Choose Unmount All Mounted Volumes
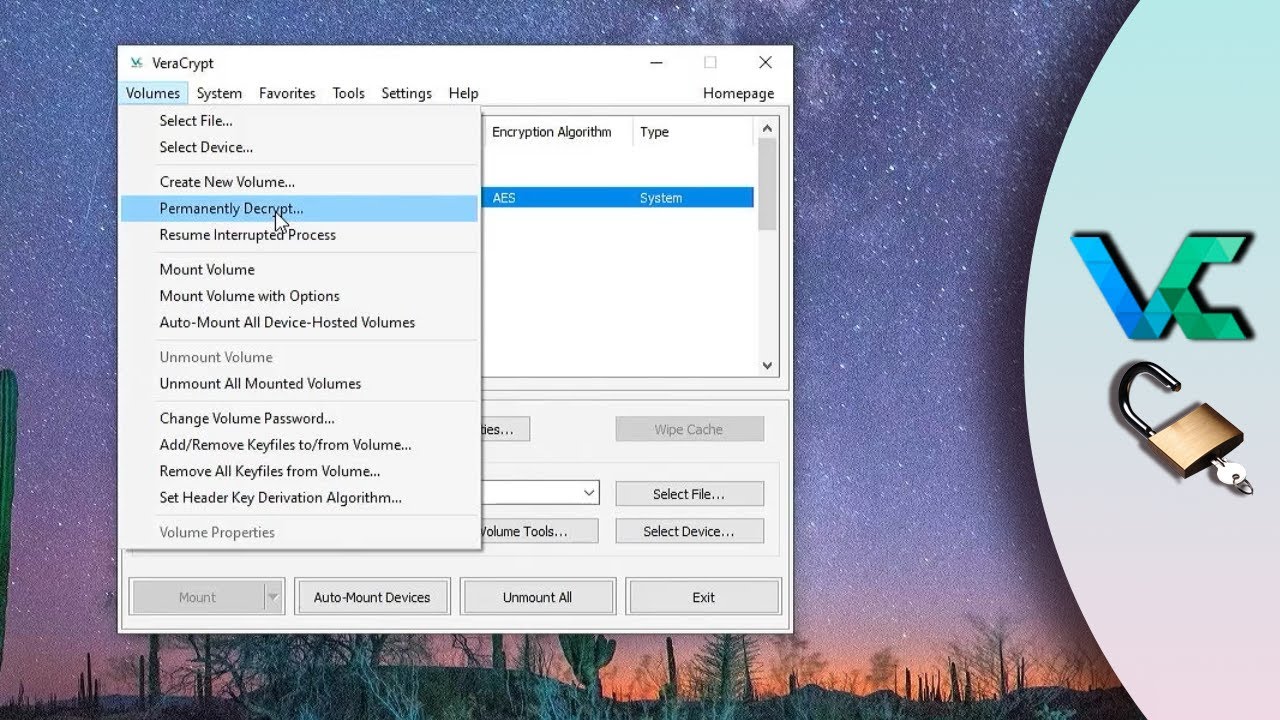This screenshot has height=720, width=1280. coord(299,383)
